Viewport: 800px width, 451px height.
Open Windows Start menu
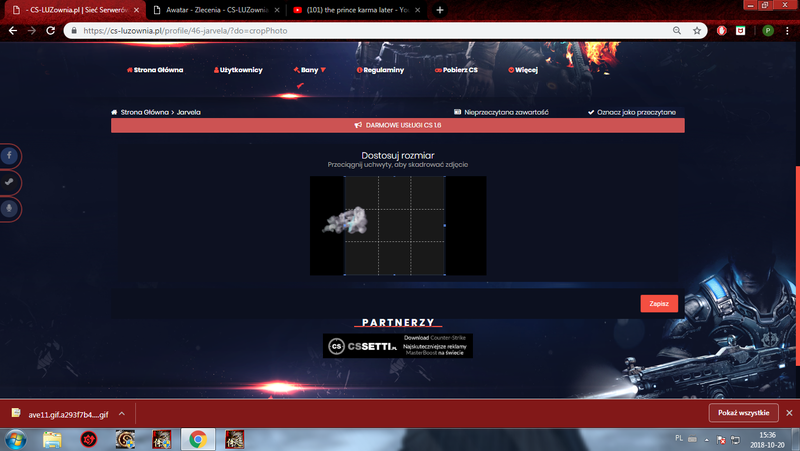(x=16, y=438)
